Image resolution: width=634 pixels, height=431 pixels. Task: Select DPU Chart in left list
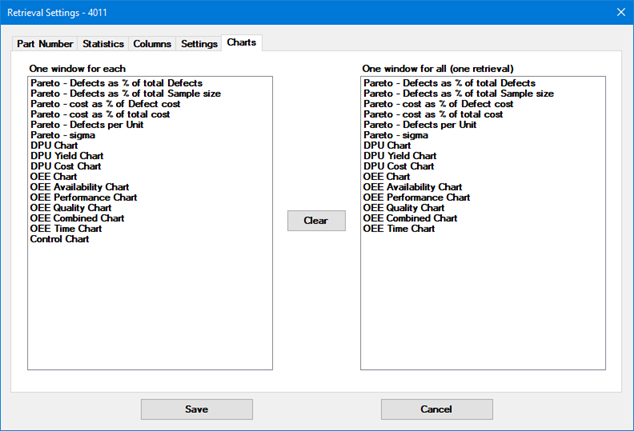[x=55, y=145]
